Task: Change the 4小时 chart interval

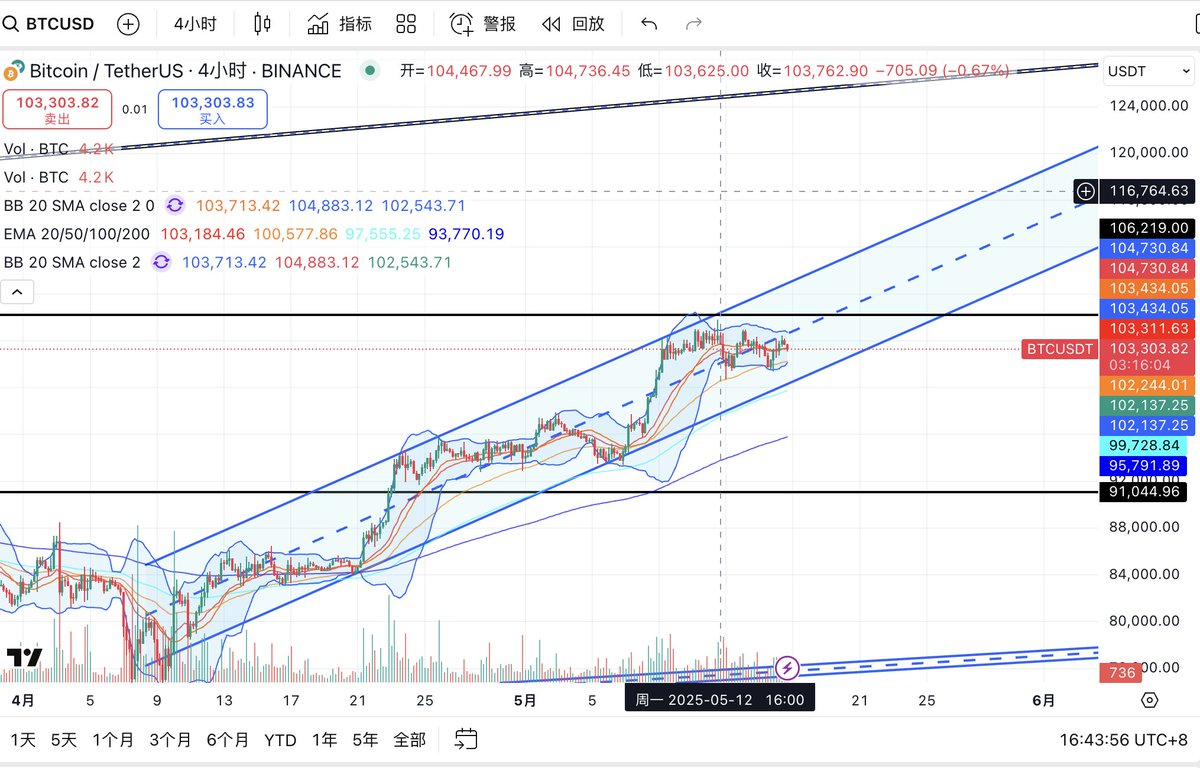Action: click(x=194, y=23)
